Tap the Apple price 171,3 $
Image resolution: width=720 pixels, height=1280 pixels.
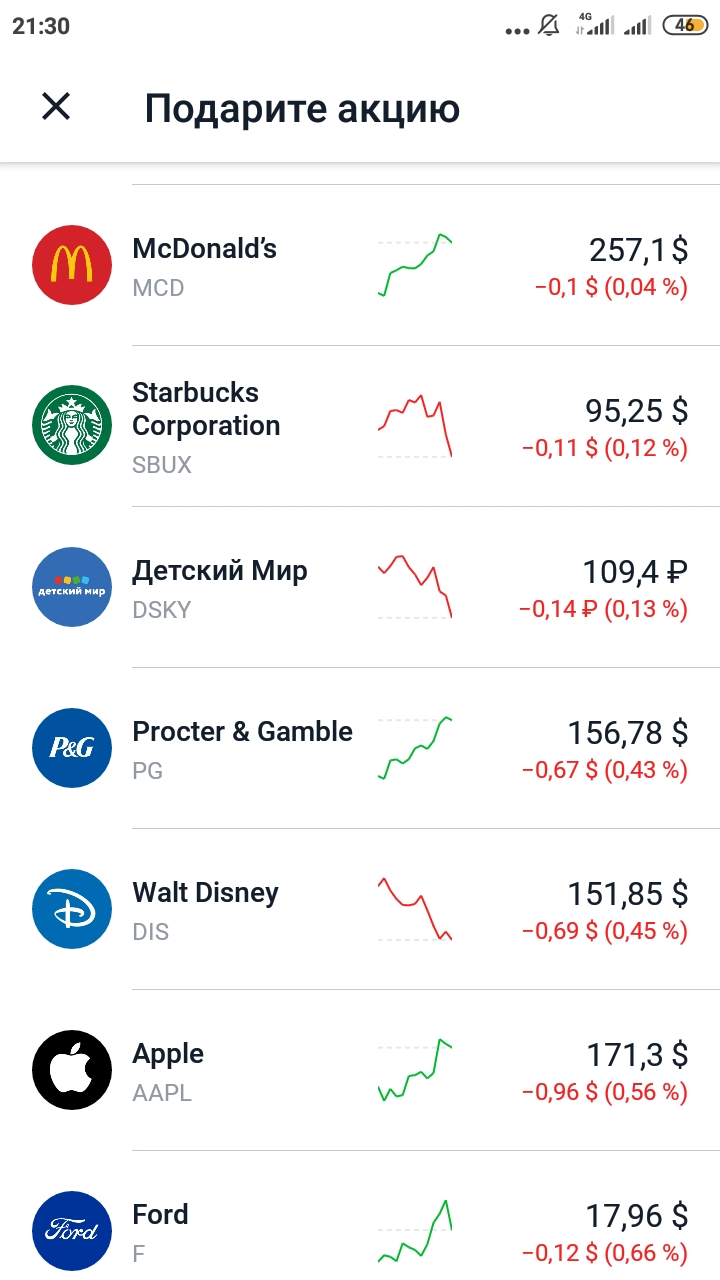(x=637, y=1054)
